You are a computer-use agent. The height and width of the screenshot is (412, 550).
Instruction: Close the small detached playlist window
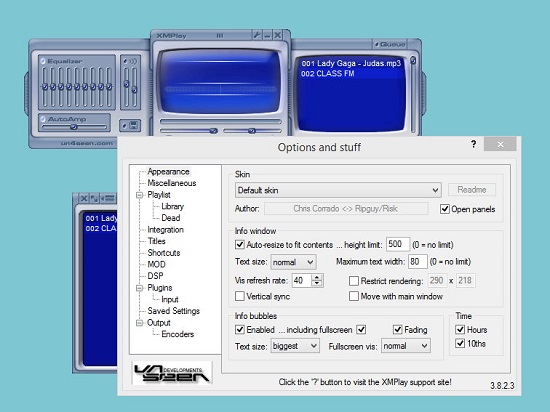(x=84, y=198)
